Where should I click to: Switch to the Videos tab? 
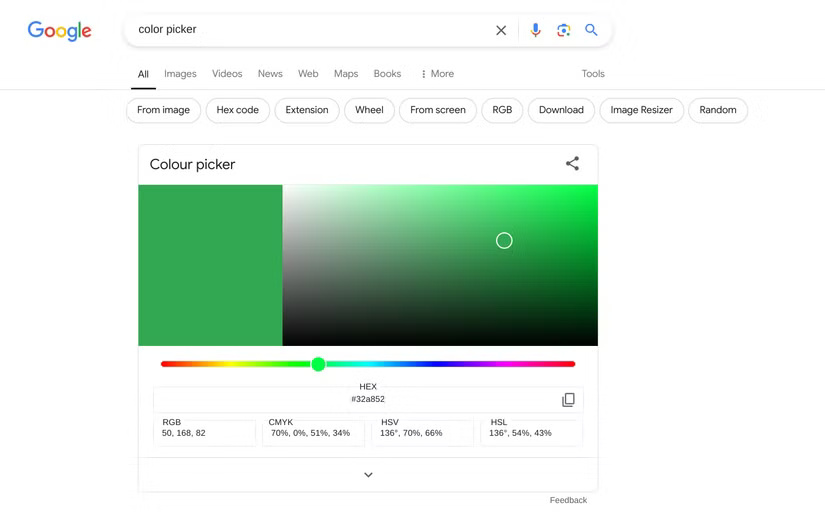coord(227,74)
